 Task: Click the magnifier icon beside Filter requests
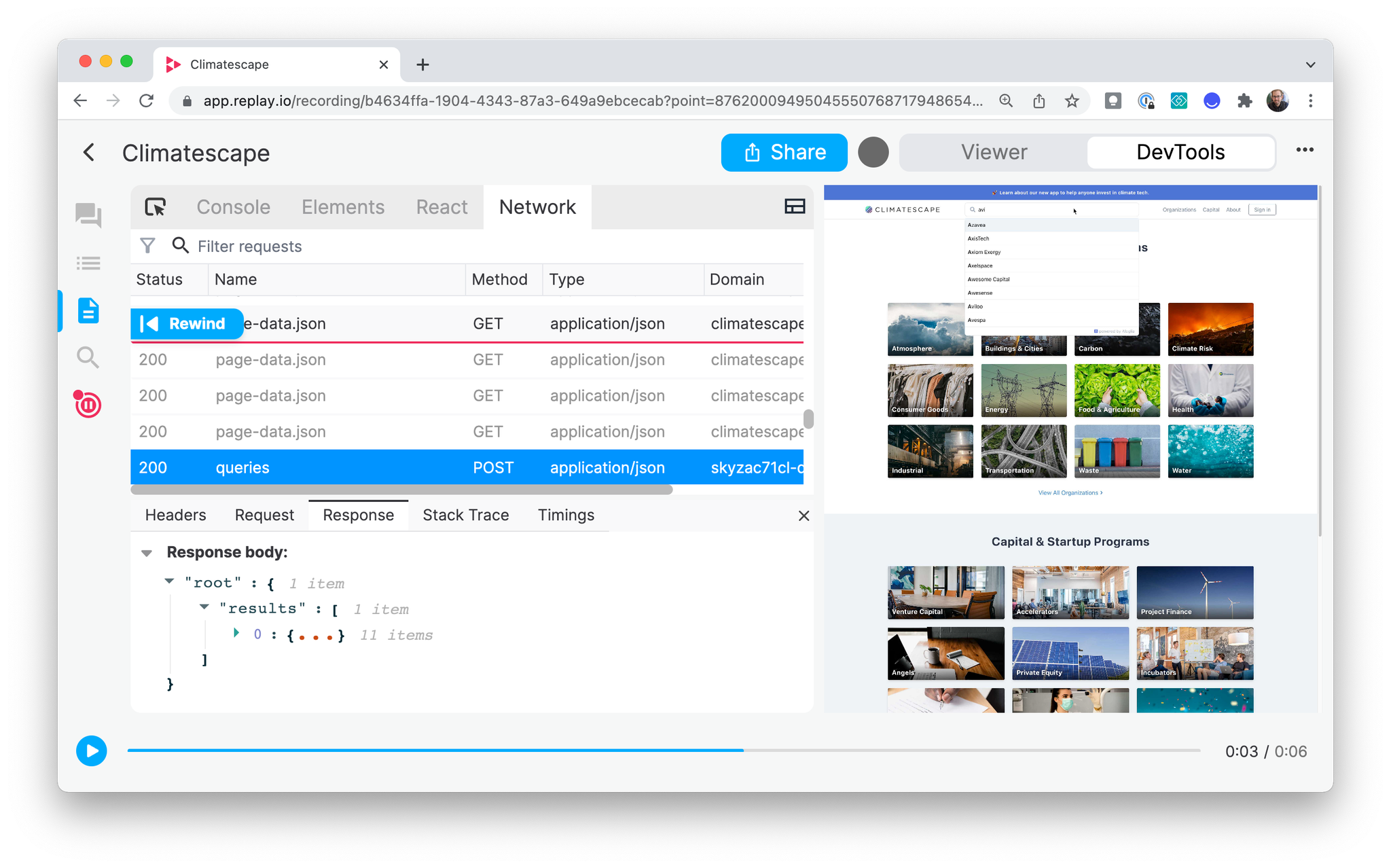coord(180,245)
